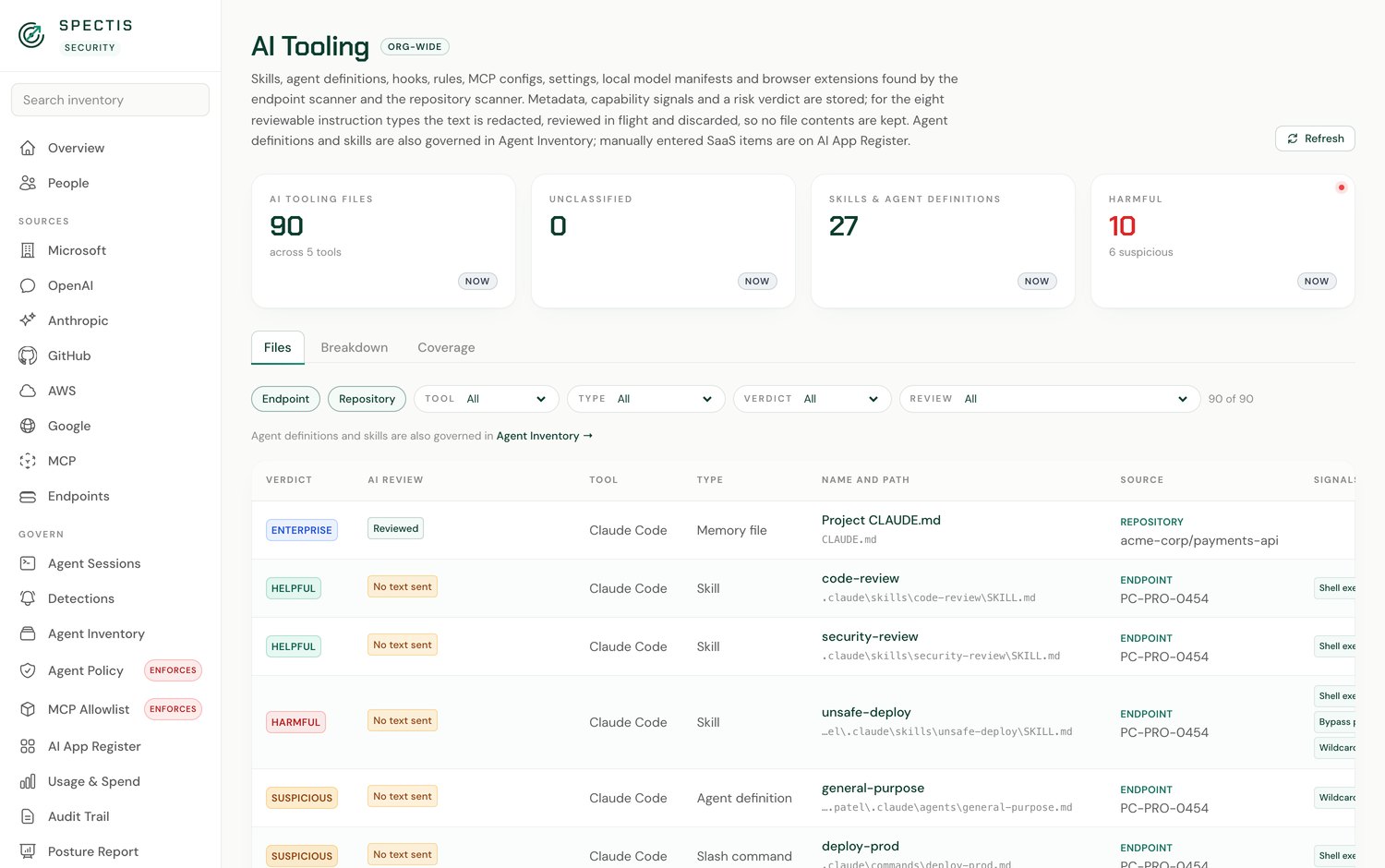Click the Harmful count 10
The height and width of the screenshot is (868, 1385).
pyautogui.click(x=1122, y=226)
